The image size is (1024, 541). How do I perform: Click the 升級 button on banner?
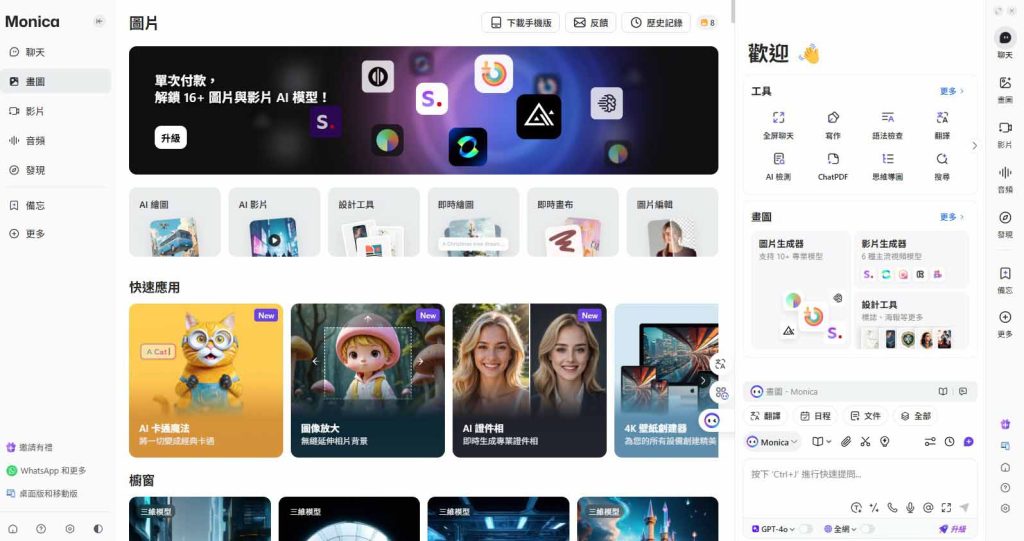point(170,138)
